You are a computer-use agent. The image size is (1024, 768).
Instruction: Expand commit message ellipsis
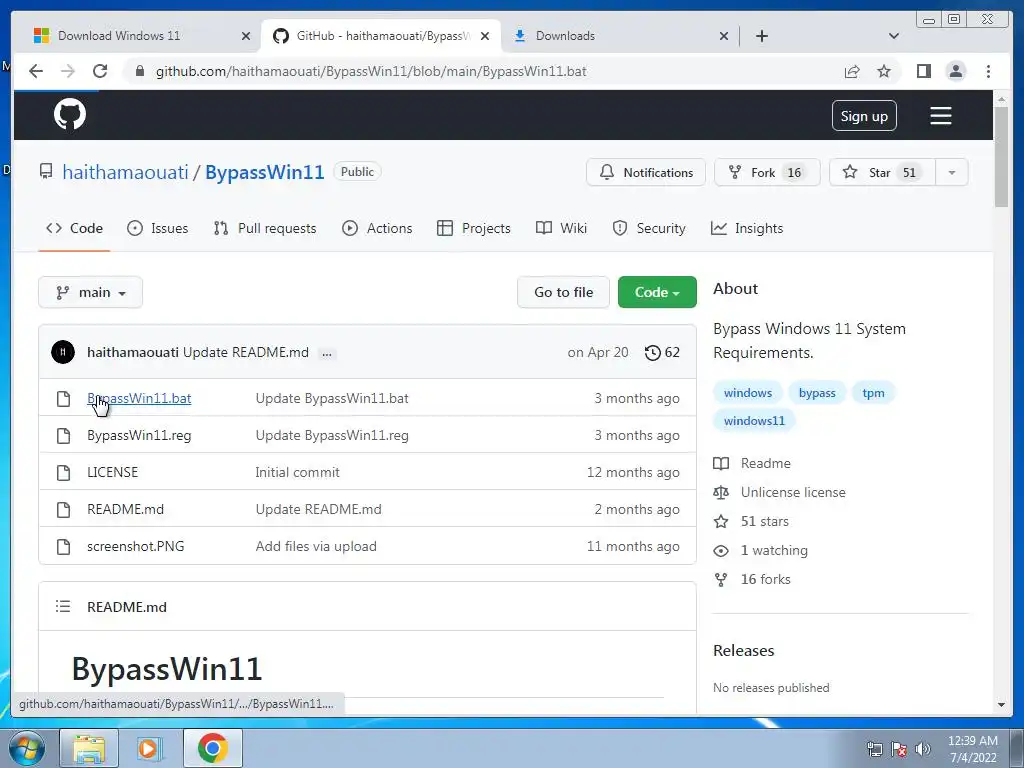[x=327, y=353]
